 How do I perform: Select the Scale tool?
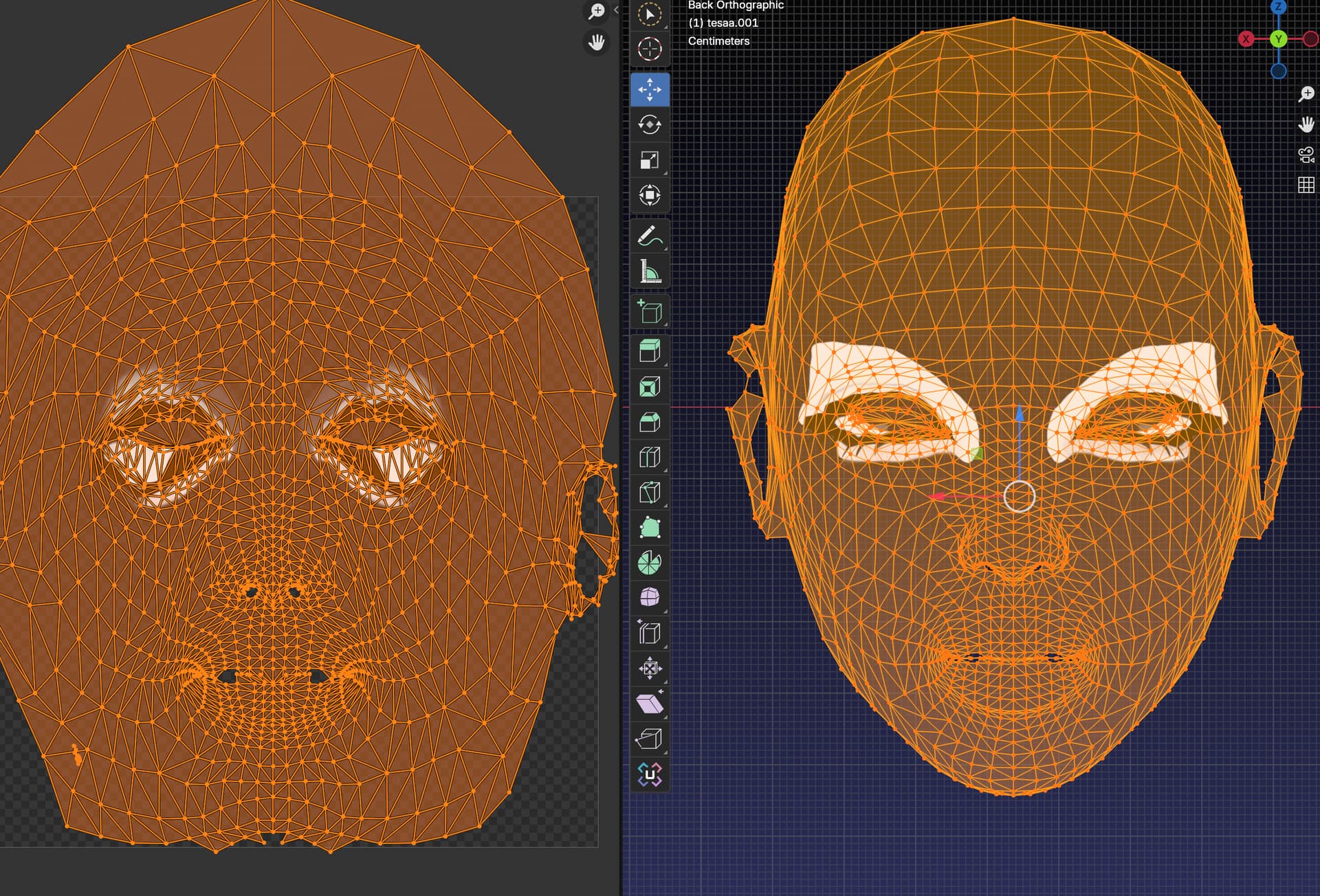click(x=650, y=160)
